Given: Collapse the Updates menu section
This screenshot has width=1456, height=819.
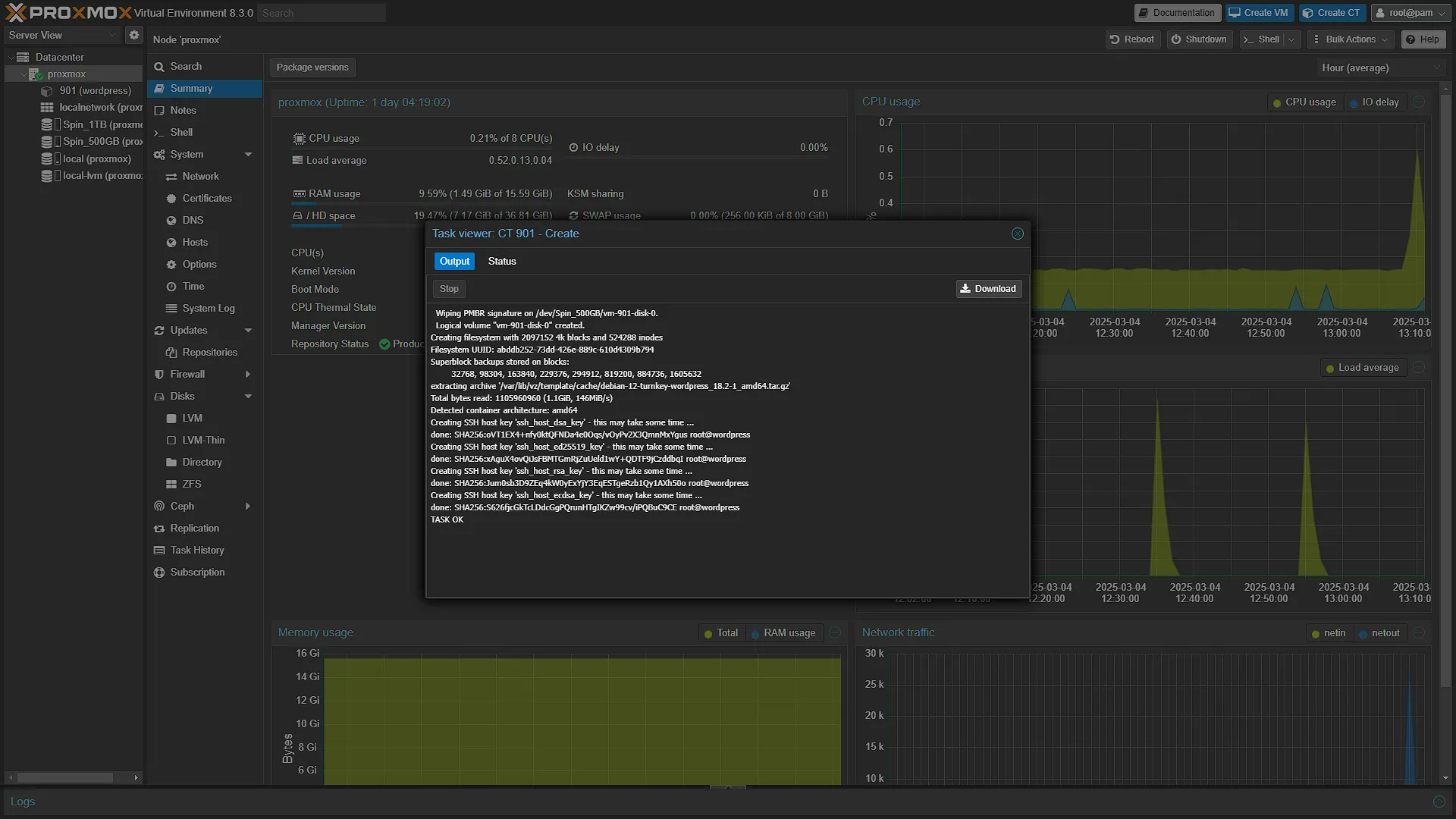Looking at the screenshot, I should point(248,331).
